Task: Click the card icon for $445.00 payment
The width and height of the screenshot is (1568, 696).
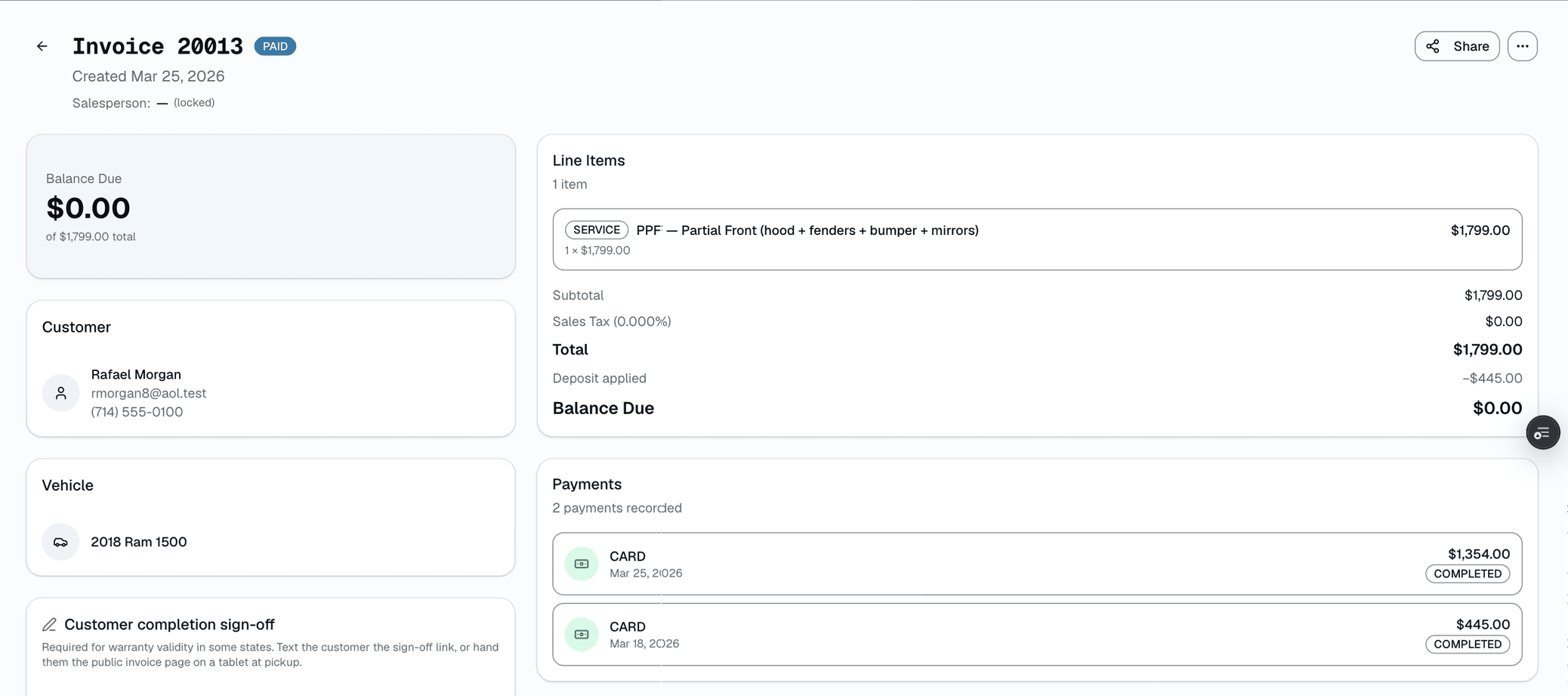Action: click(x=582, y=634)
